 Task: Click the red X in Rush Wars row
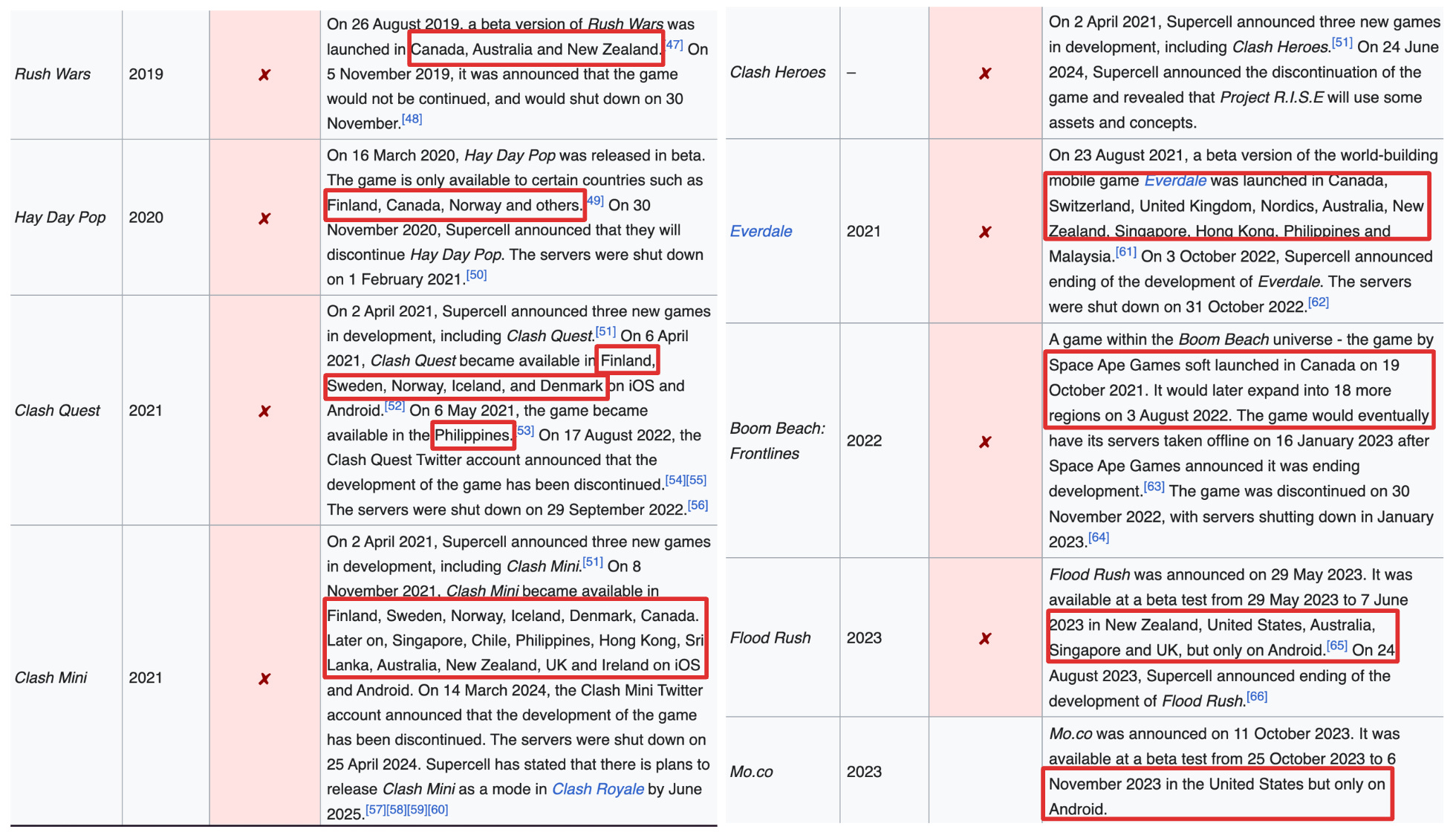[264, 75]
